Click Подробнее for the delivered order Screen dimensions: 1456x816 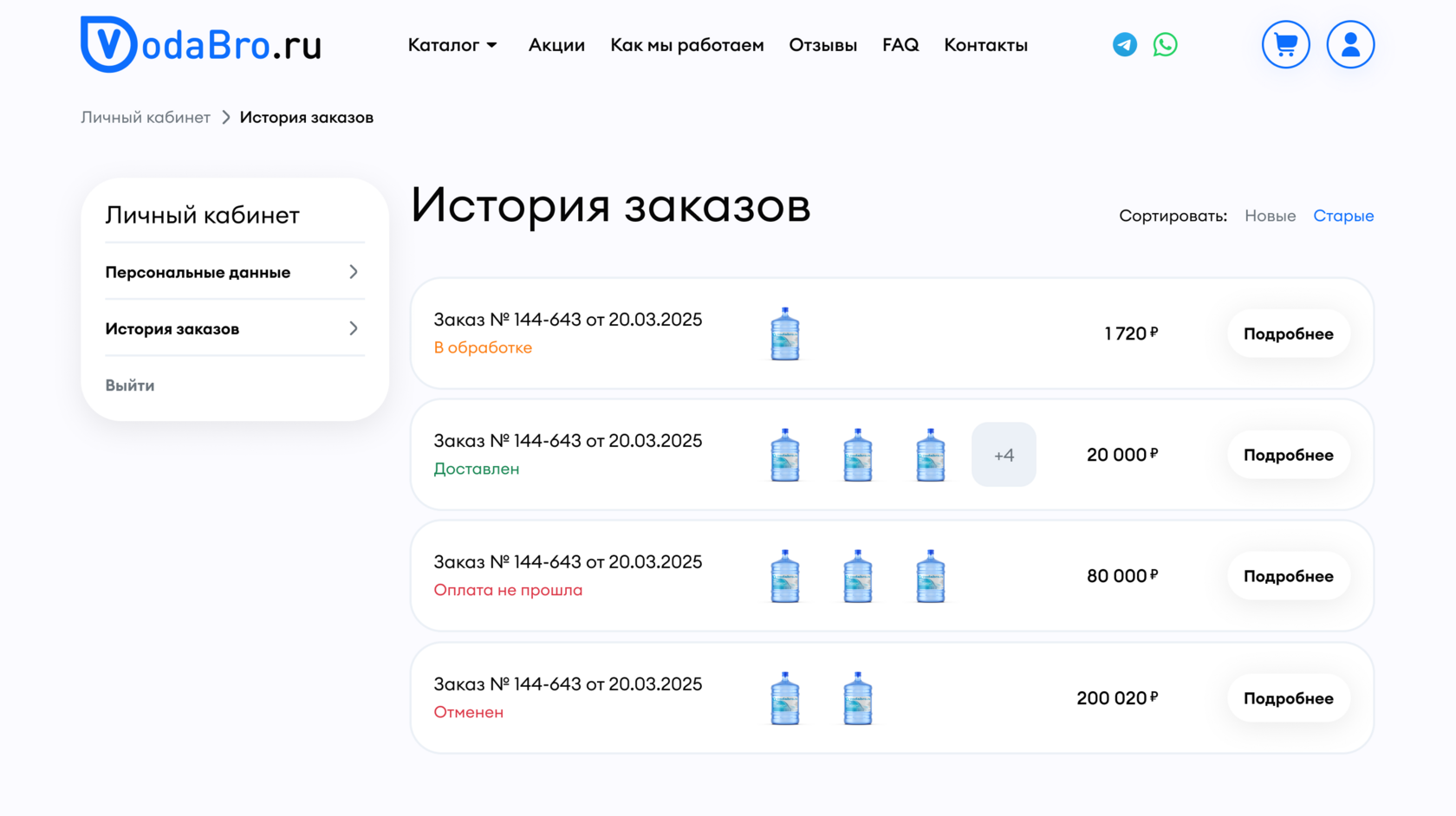coord(1288,455)
